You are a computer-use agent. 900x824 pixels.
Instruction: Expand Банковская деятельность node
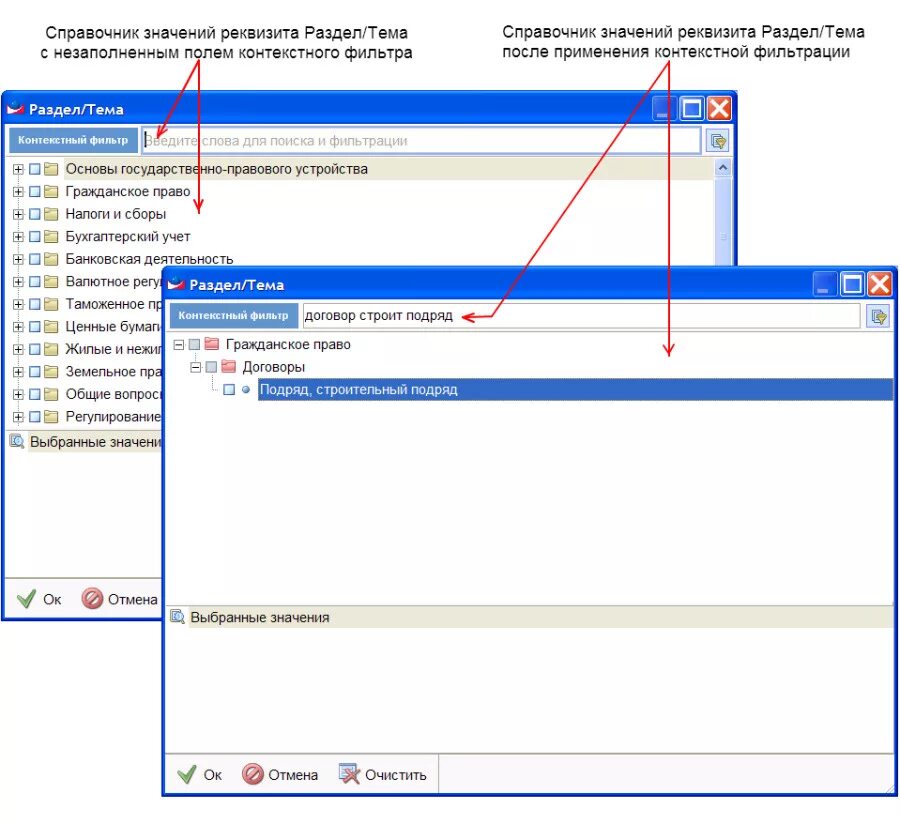coord(18,259)
